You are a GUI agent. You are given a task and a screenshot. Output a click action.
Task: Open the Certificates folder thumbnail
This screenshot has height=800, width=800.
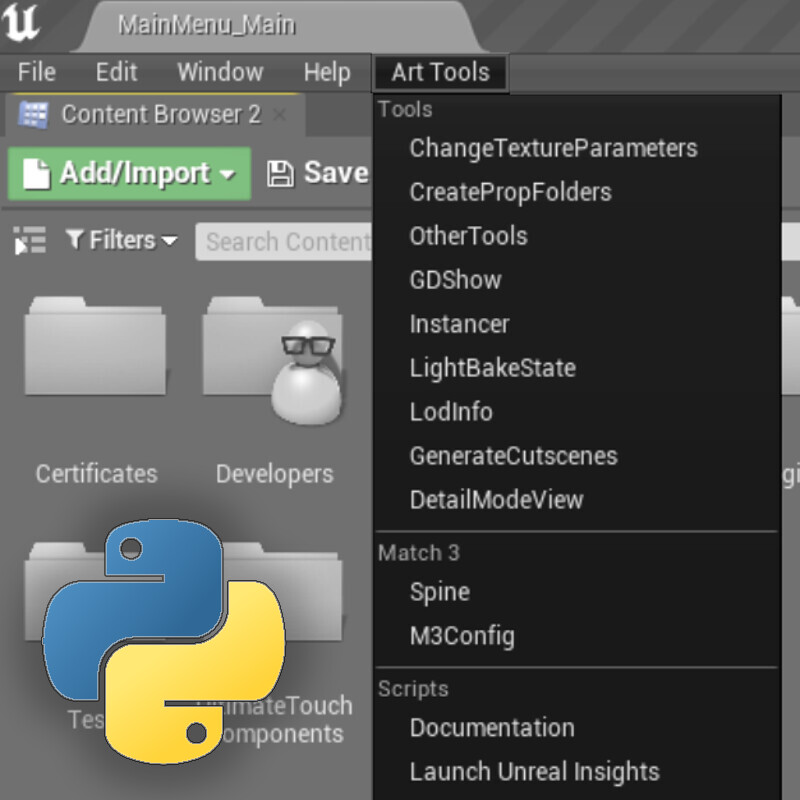(x=95, y=352)
